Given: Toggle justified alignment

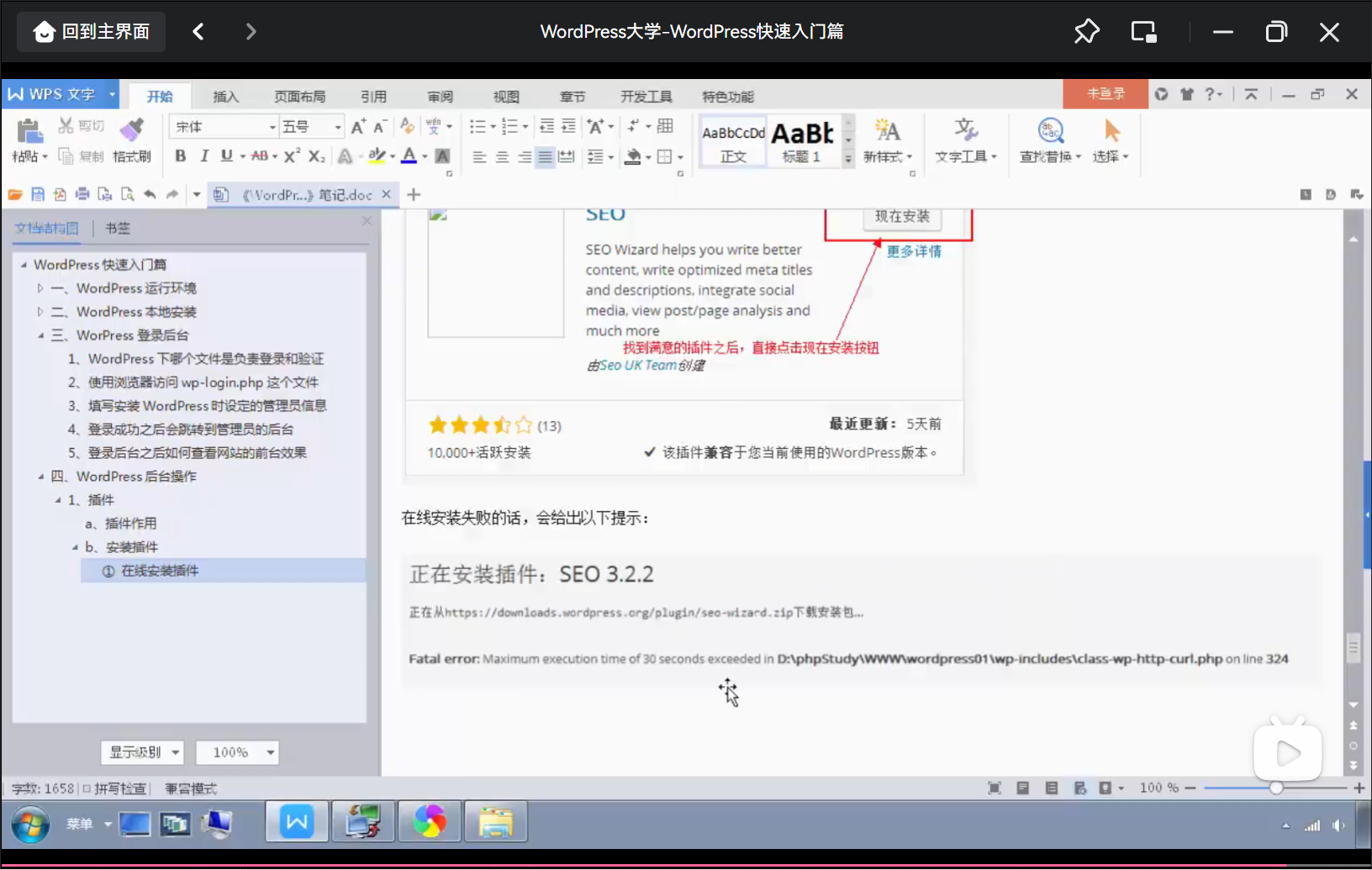Looking at the screenshot, I should pyautogui.click(x=545, y=156).
